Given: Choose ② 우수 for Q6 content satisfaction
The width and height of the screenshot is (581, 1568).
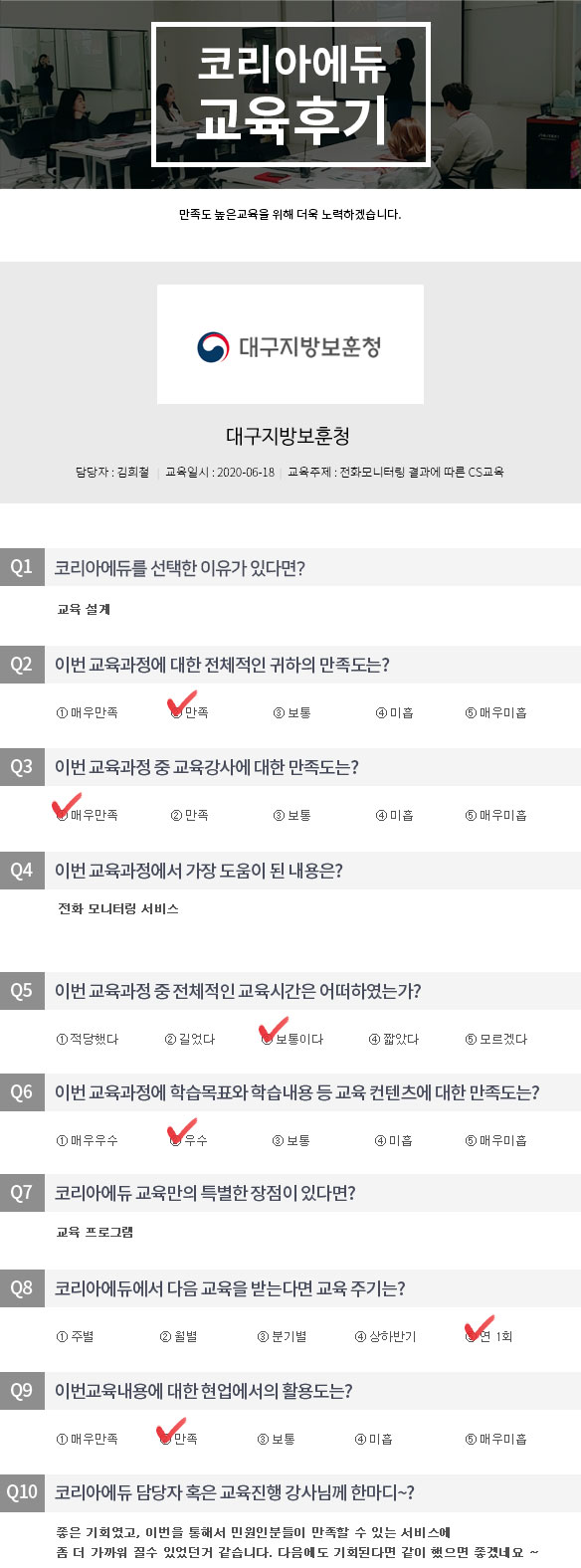Looking at the screenshot, I should 189,1140.
